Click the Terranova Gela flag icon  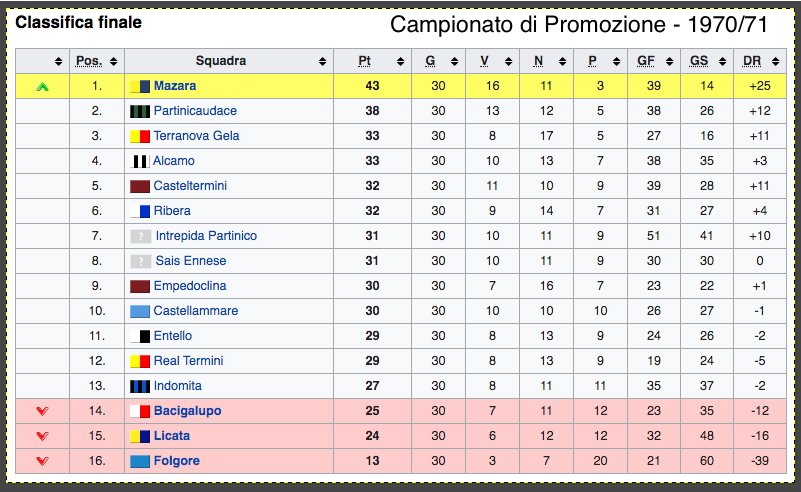pyautogui.click(x=140, y=136)
